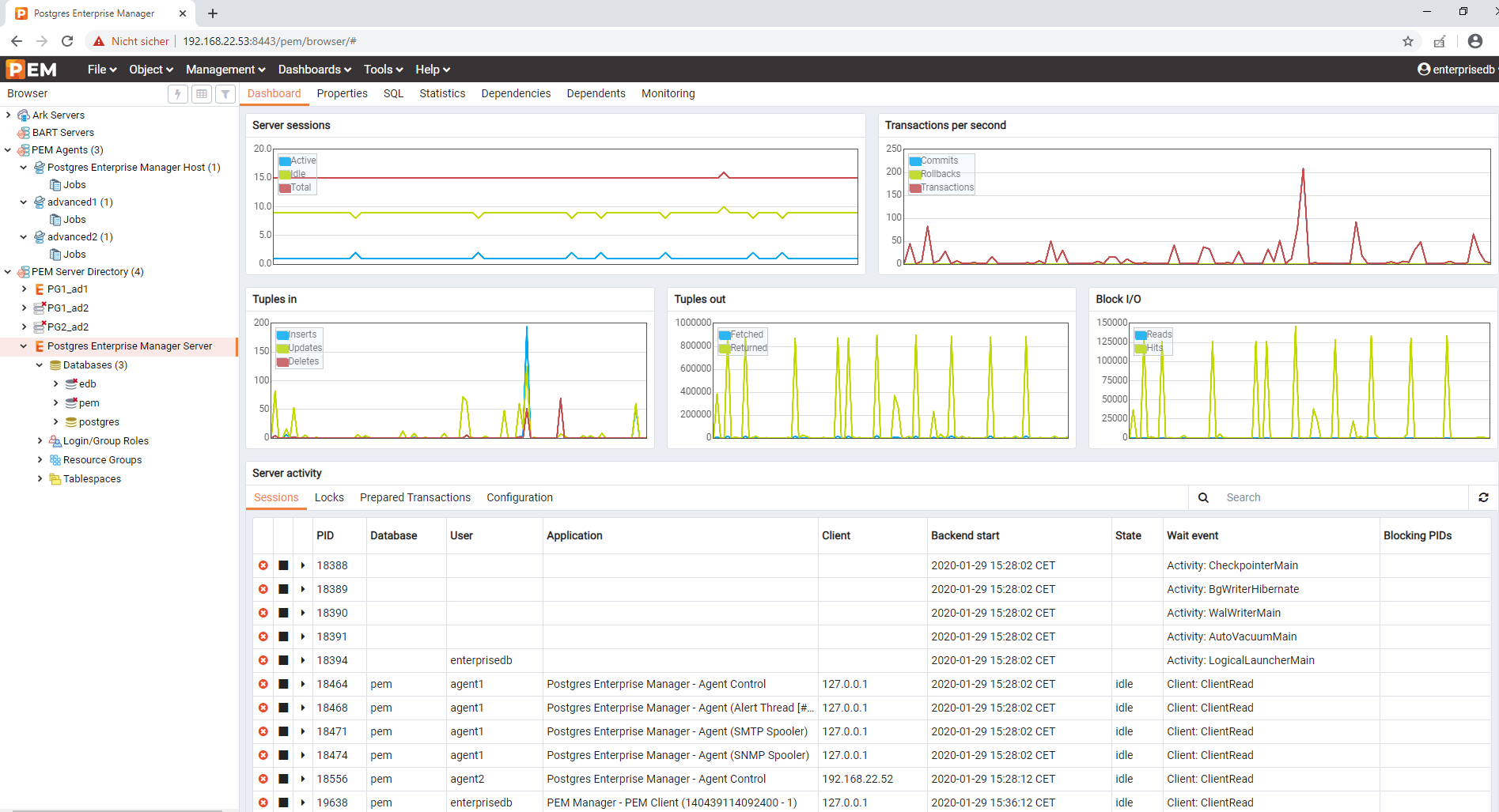Select Jobs under advanced1 agent
1499x812 pixels.
coord(74,220)
